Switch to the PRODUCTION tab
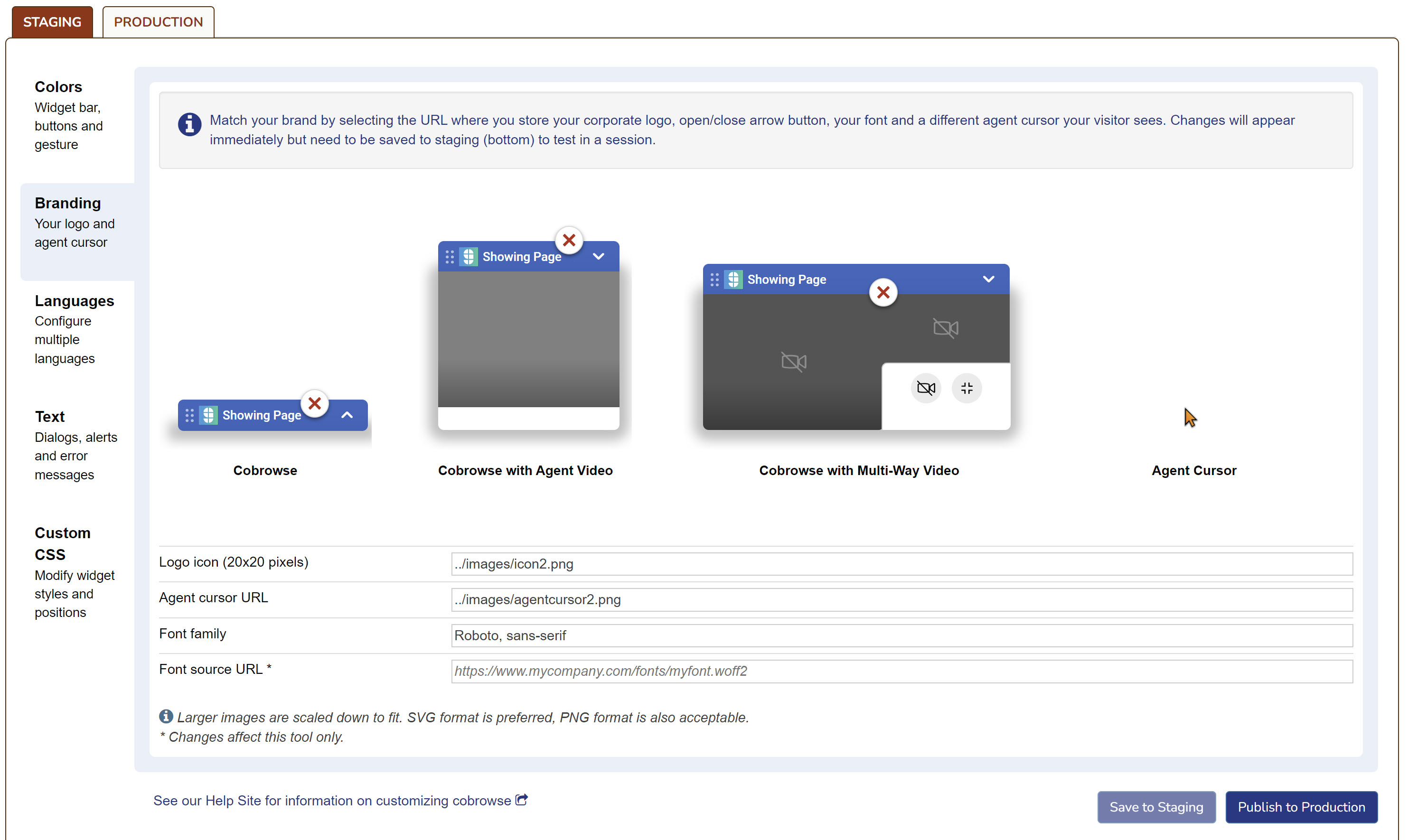Viewport: 1408px width, 840px height. [158, 22]
